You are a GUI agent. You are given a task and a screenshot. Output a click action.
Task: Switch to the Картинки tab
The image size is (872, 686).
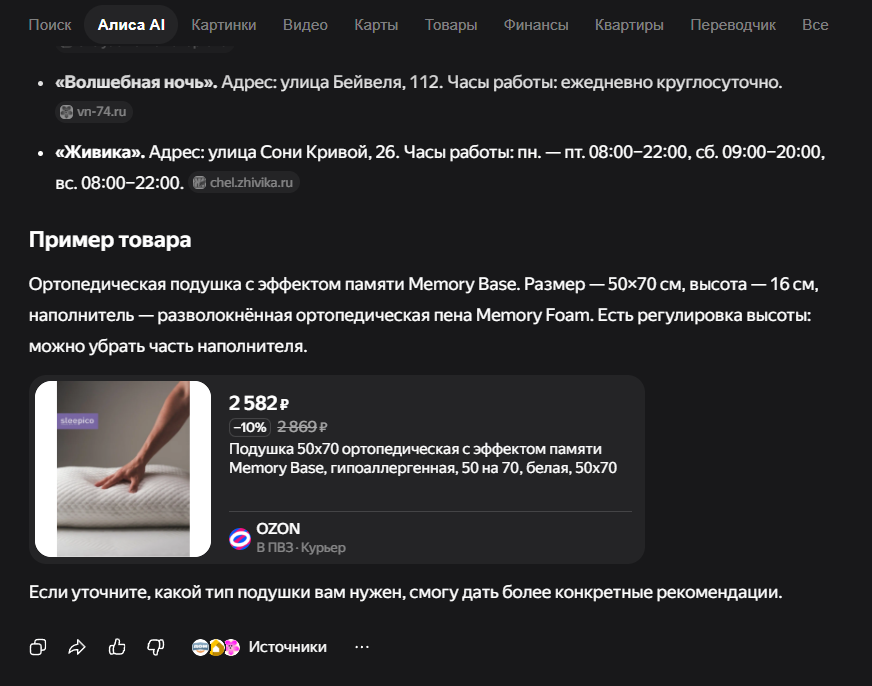click(224, 25)
